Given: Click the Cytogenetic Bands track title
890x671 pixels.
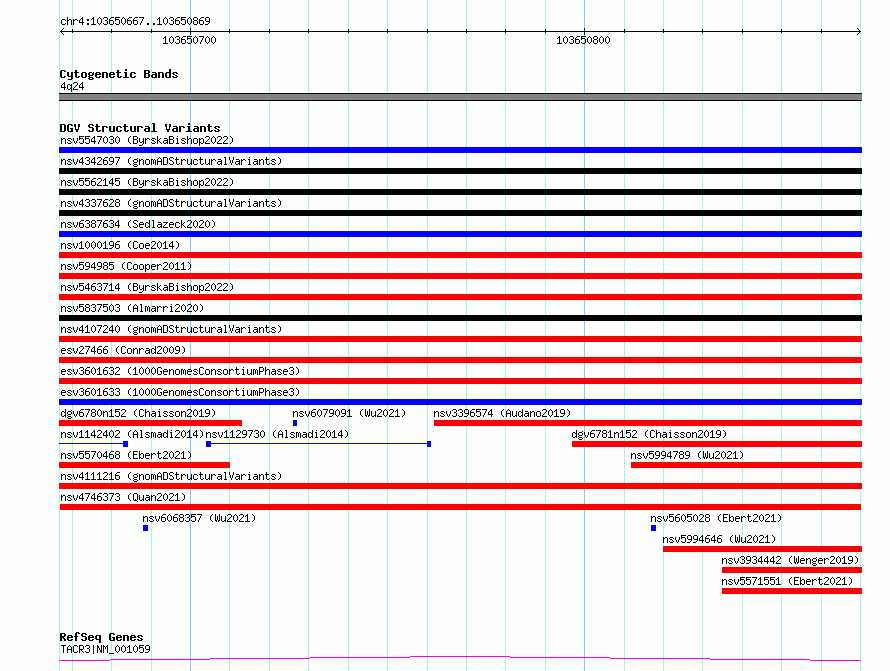Looking at the screenshot, I should point(119,74).
